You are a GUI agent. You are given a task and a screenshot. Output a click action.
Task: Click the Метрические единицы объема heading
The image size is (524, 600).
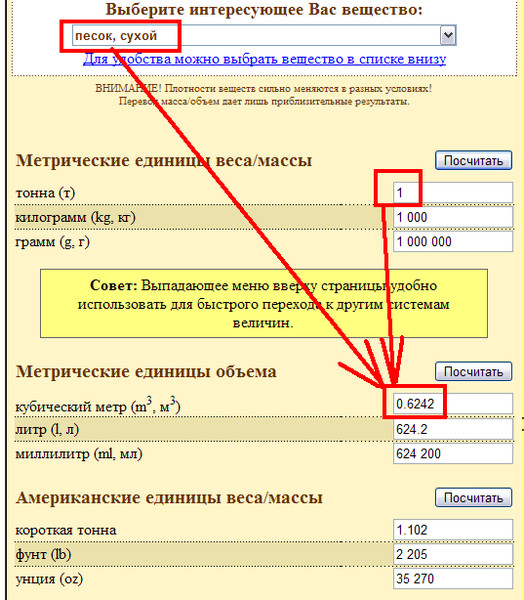146,372
